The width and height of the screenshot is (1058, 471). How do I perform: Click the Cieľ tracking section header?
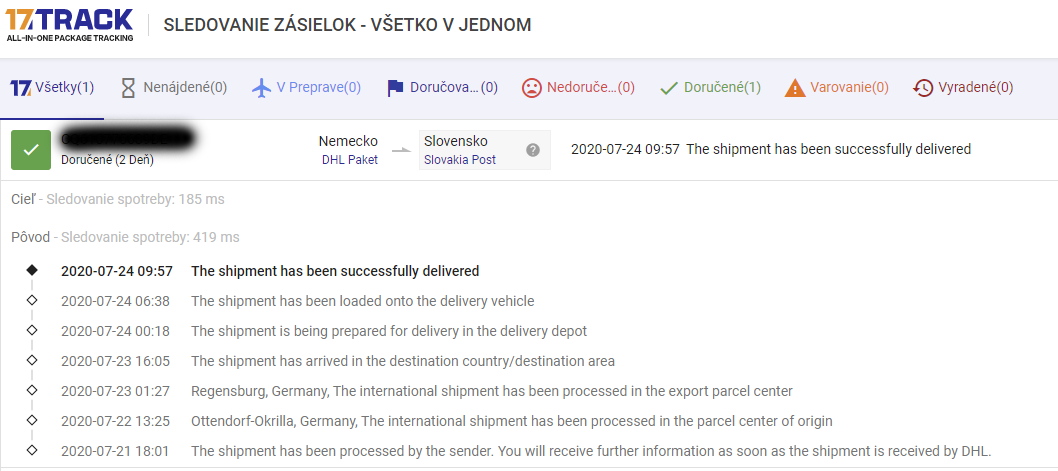click(23, 199)
